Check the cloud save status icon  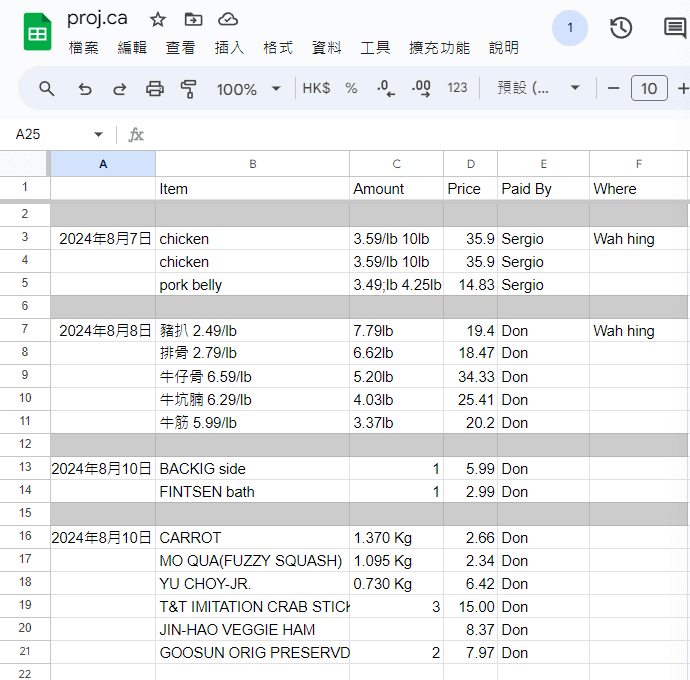(x=228, y=19)
